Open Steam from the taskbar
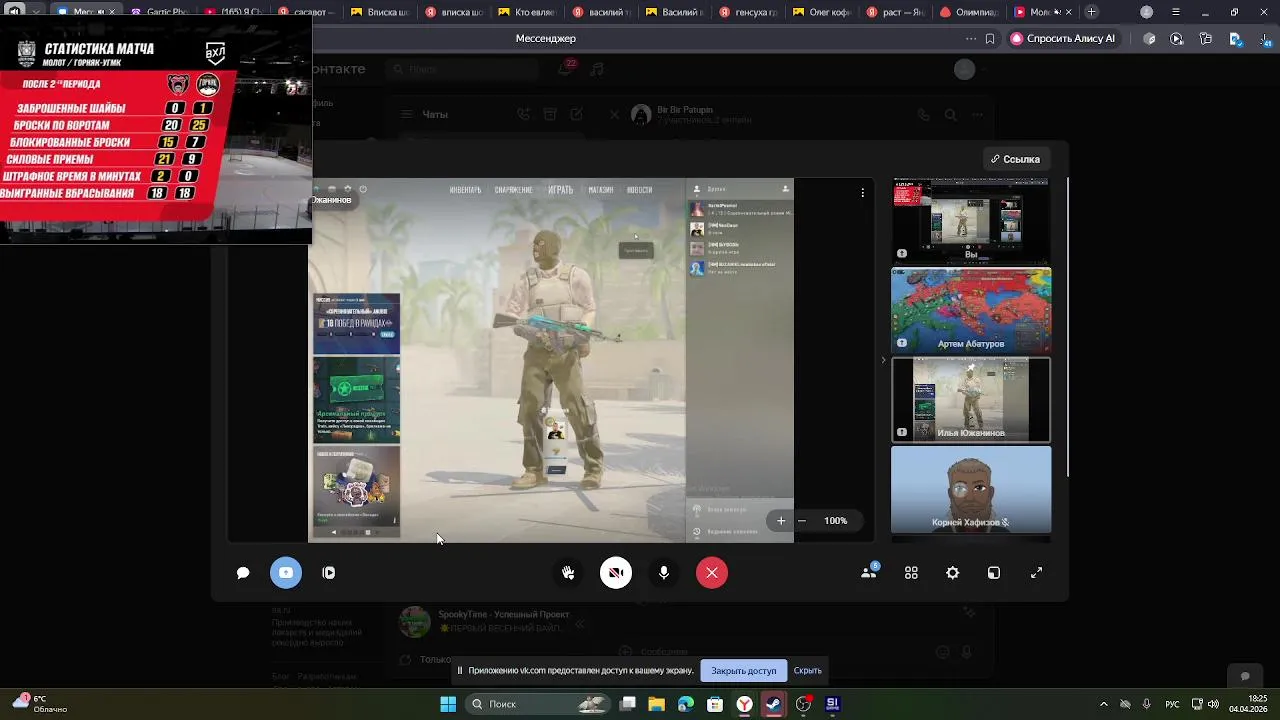Screen dimensions: 1280x720 [x=774, y=704]
